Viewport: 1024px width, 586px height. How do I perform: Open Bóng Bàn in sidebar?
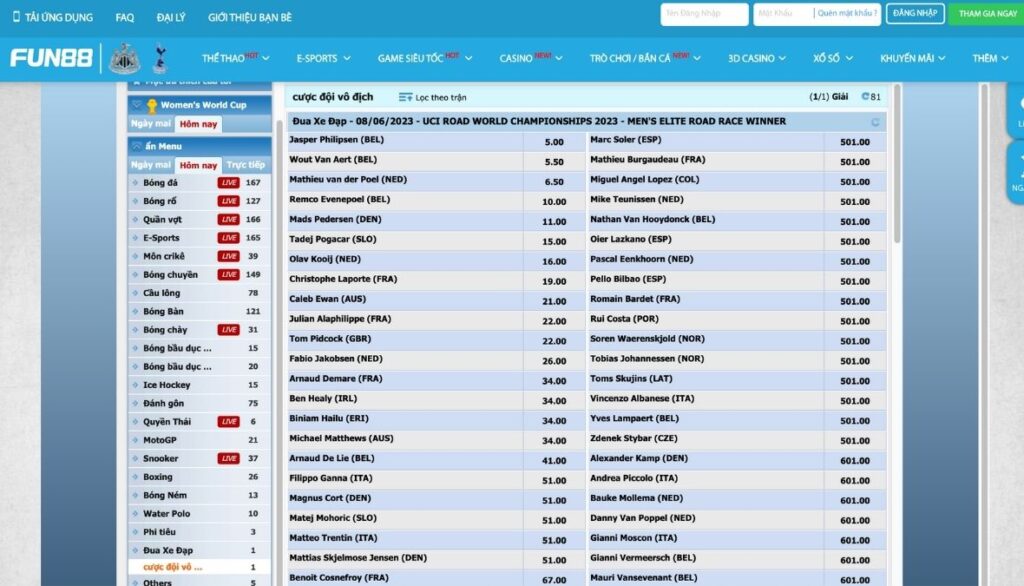pos(163,312)
